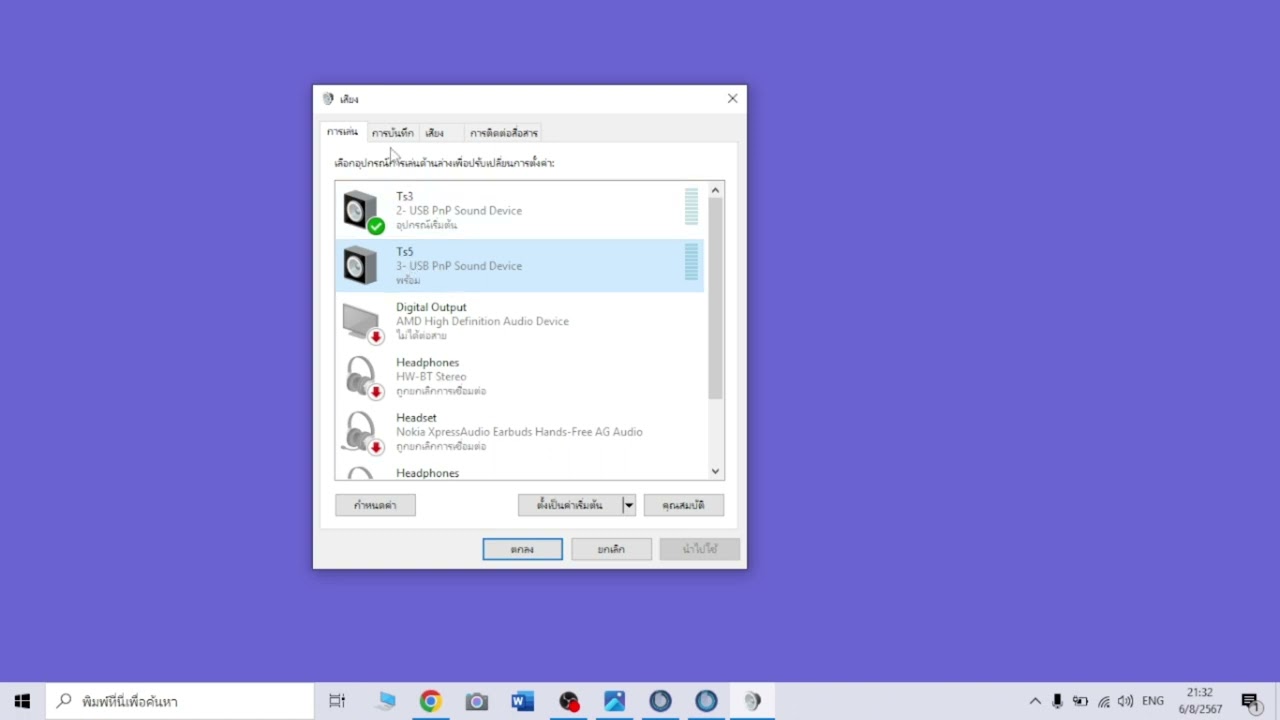Click the microphone tray icon
The height and width of the screenshot is (720, 1280).
pos(1057,701)
